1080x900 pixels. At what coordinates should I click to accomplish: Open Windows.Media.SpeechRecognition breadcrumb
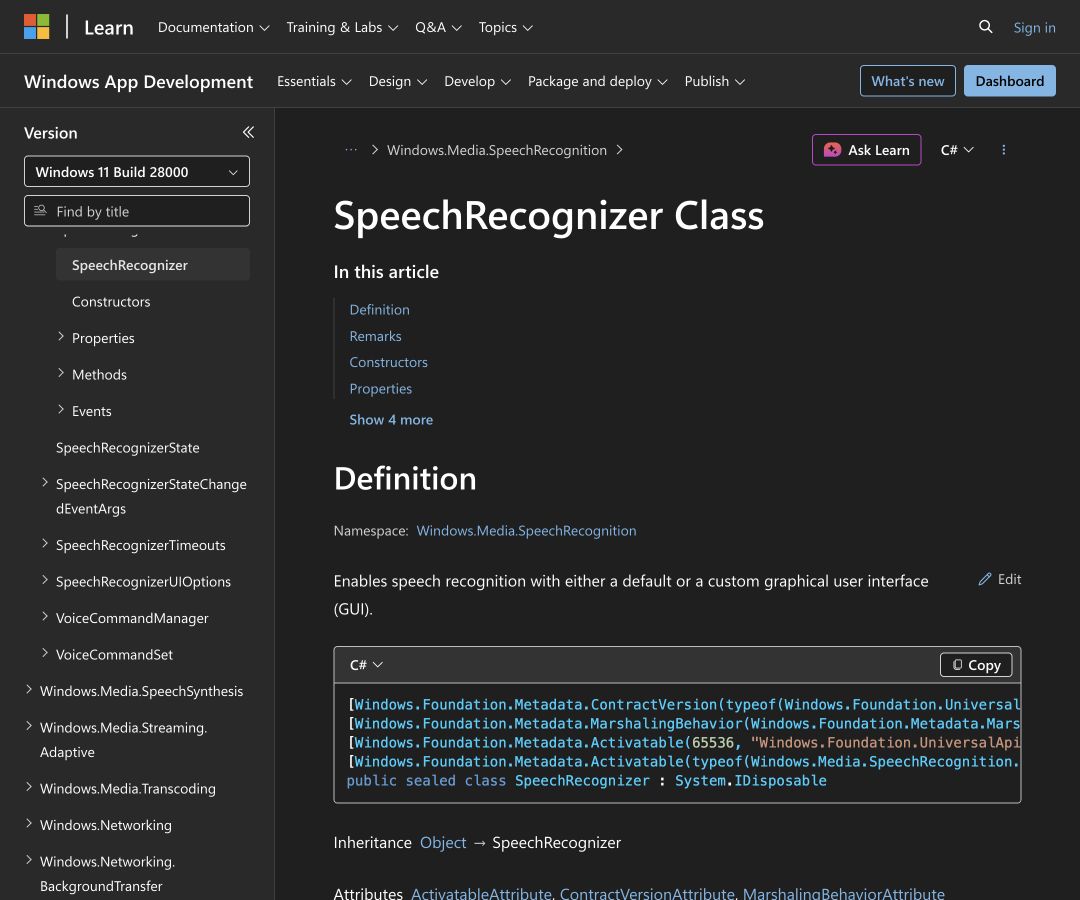coord(497,150)
